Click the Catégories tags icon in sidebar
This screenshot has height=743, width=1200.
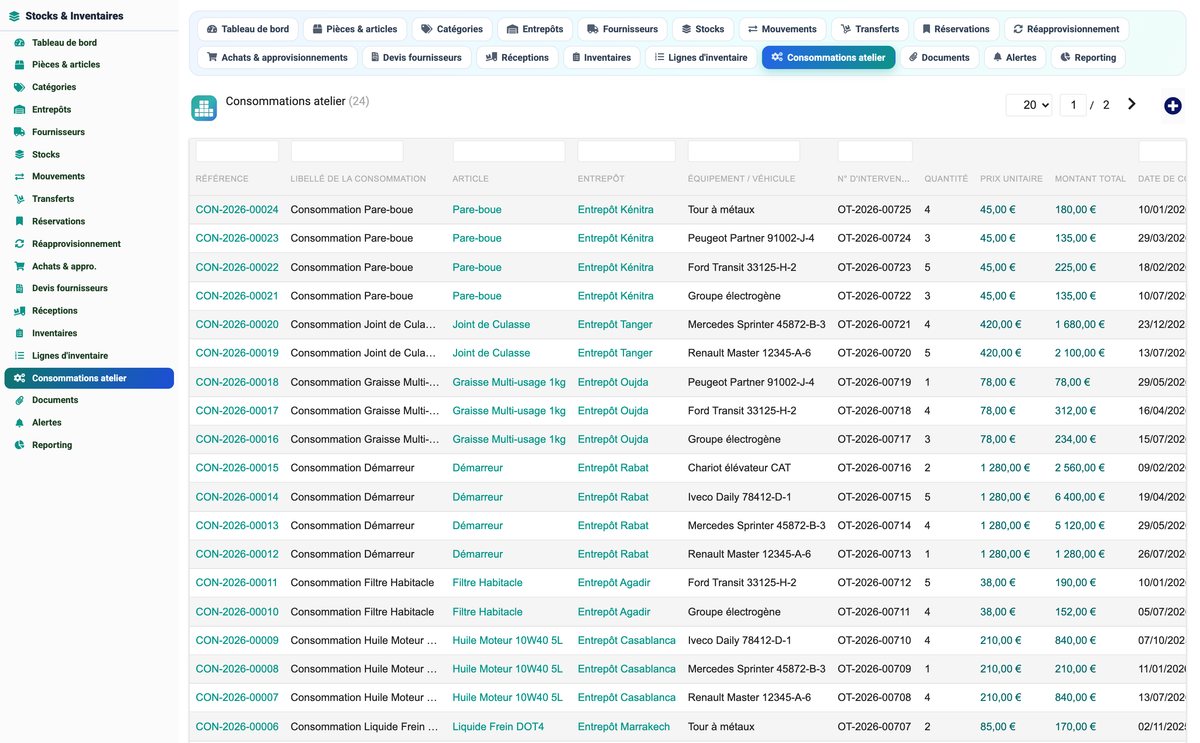click(19, 87)
